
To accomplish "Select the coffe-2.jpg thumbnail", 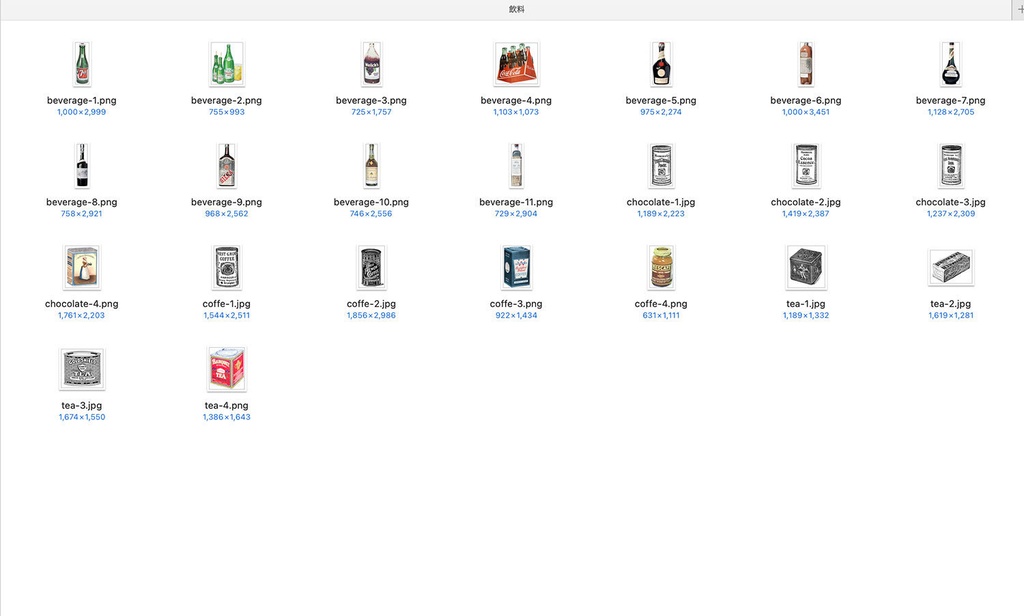I will 372,267.
